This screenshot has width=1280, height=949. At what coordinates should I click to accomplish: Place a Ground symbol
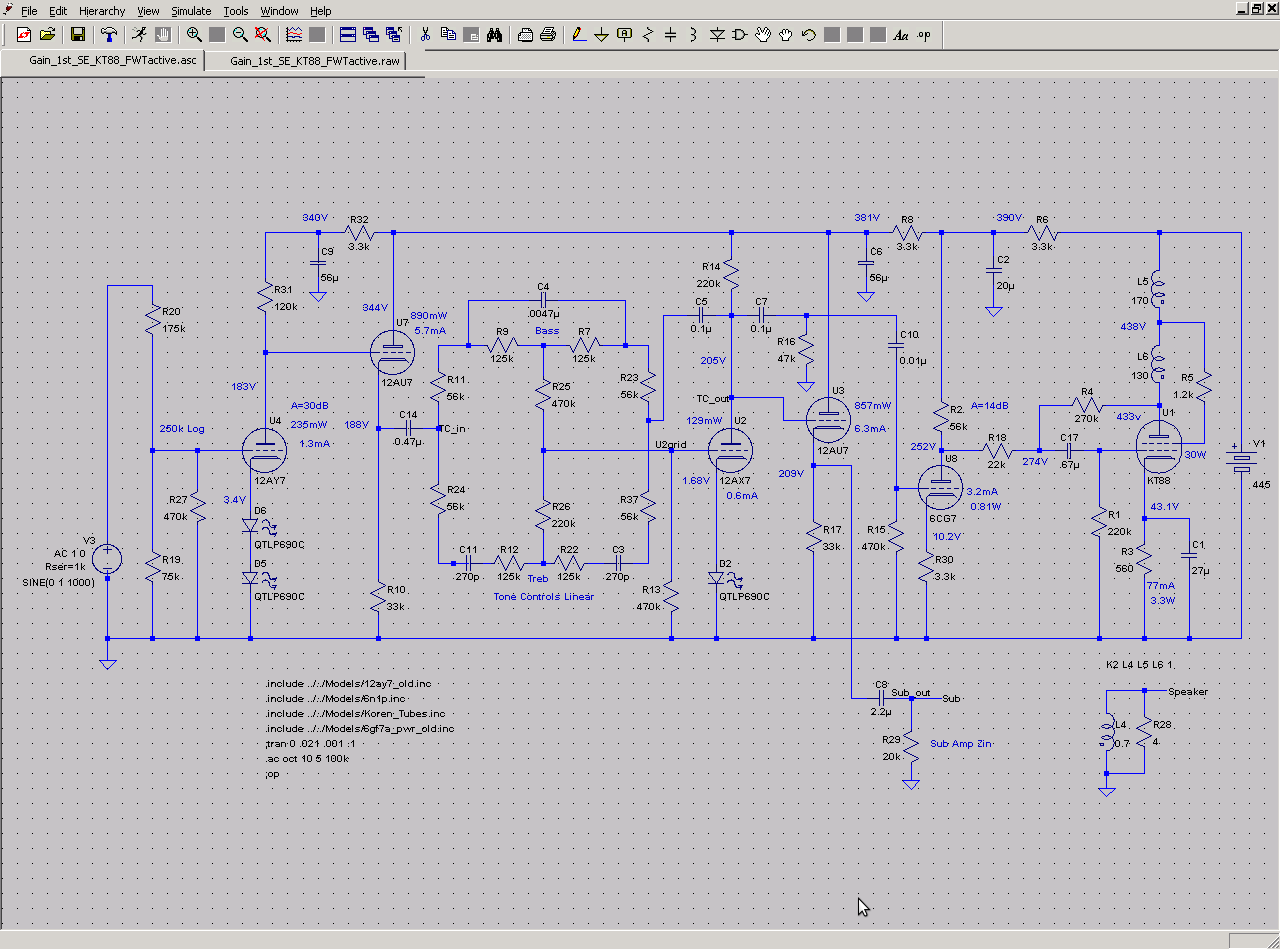coord(602,35)
